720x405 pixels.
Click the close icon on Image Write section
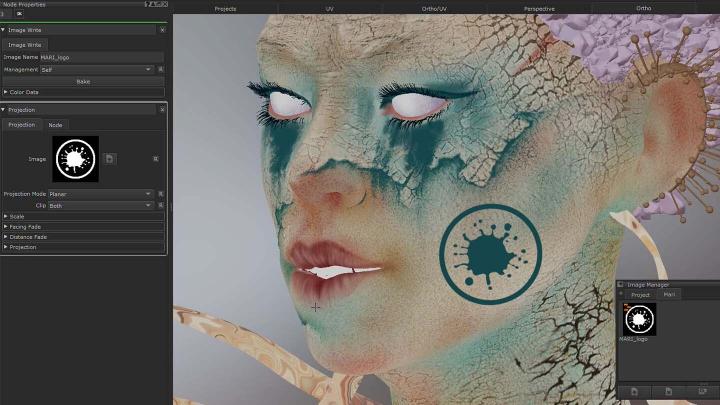[x=162, y=30]
